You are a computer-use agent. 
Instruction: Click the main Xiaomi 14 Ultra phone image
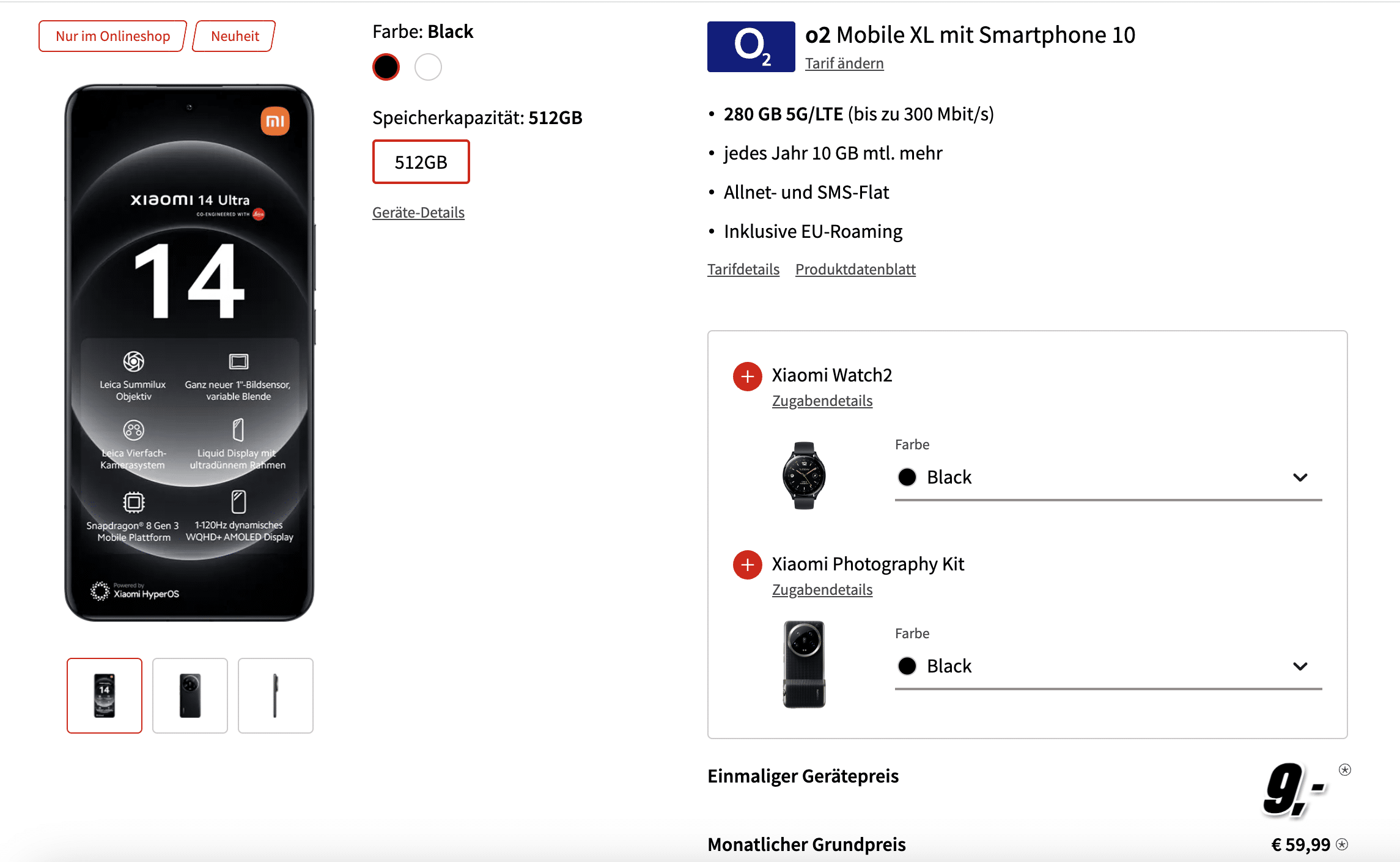pos(190,353)
